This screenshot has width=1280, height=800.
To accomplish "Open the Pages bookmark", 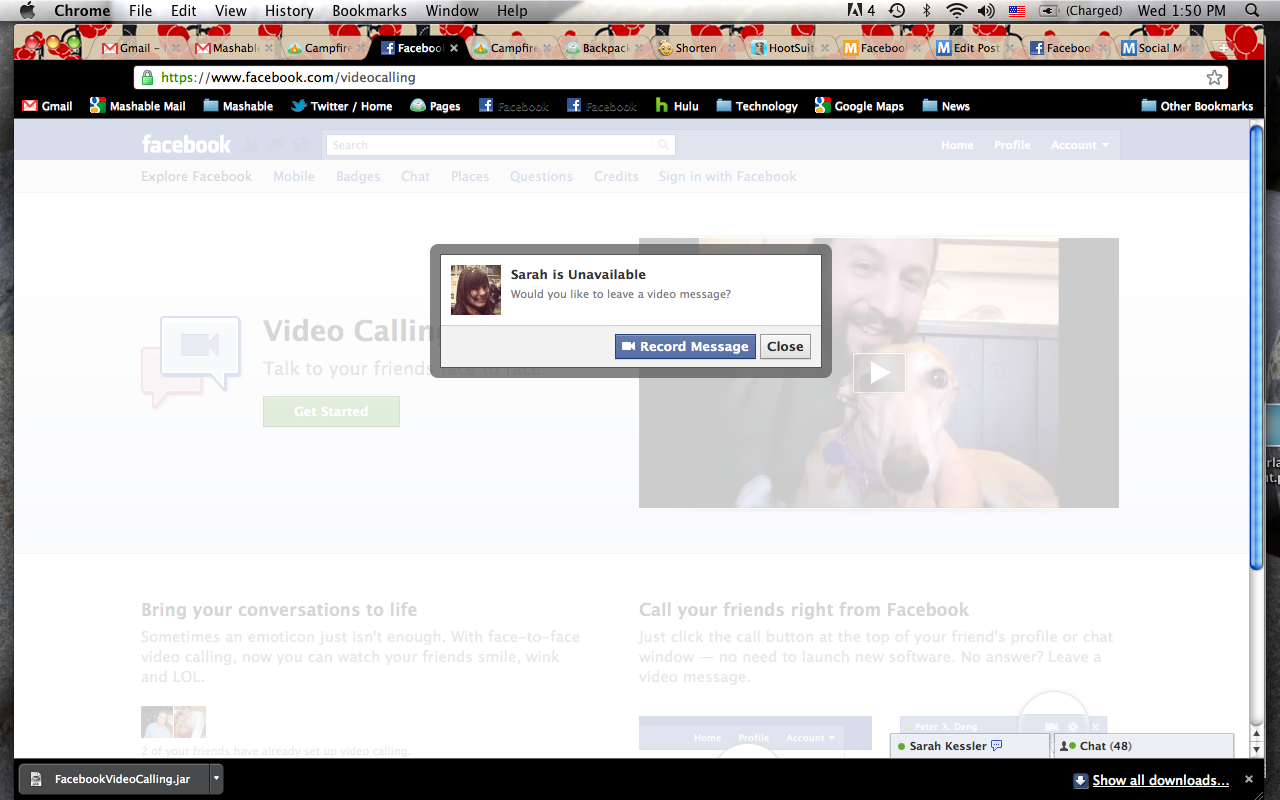I will 435,106.
